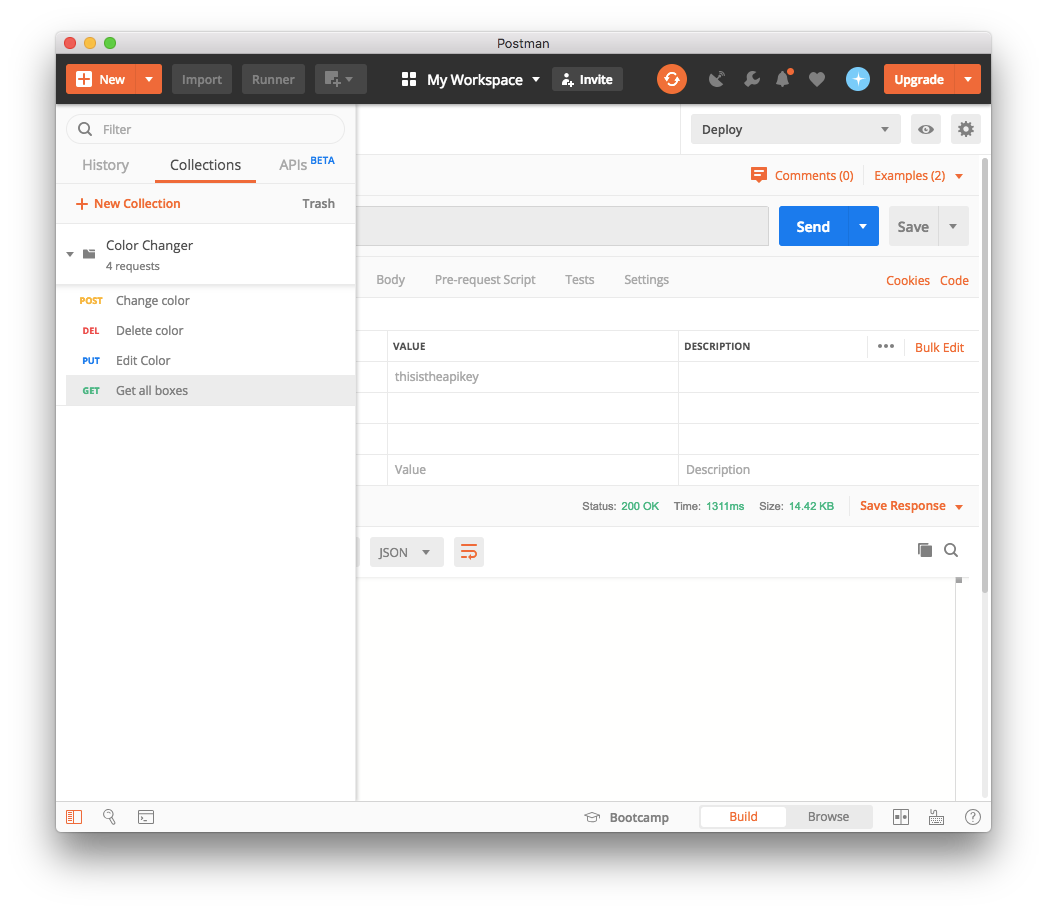
Task: Open the Deploy environment dropdown
Action: pyautogui.click(x=795, y=130)
